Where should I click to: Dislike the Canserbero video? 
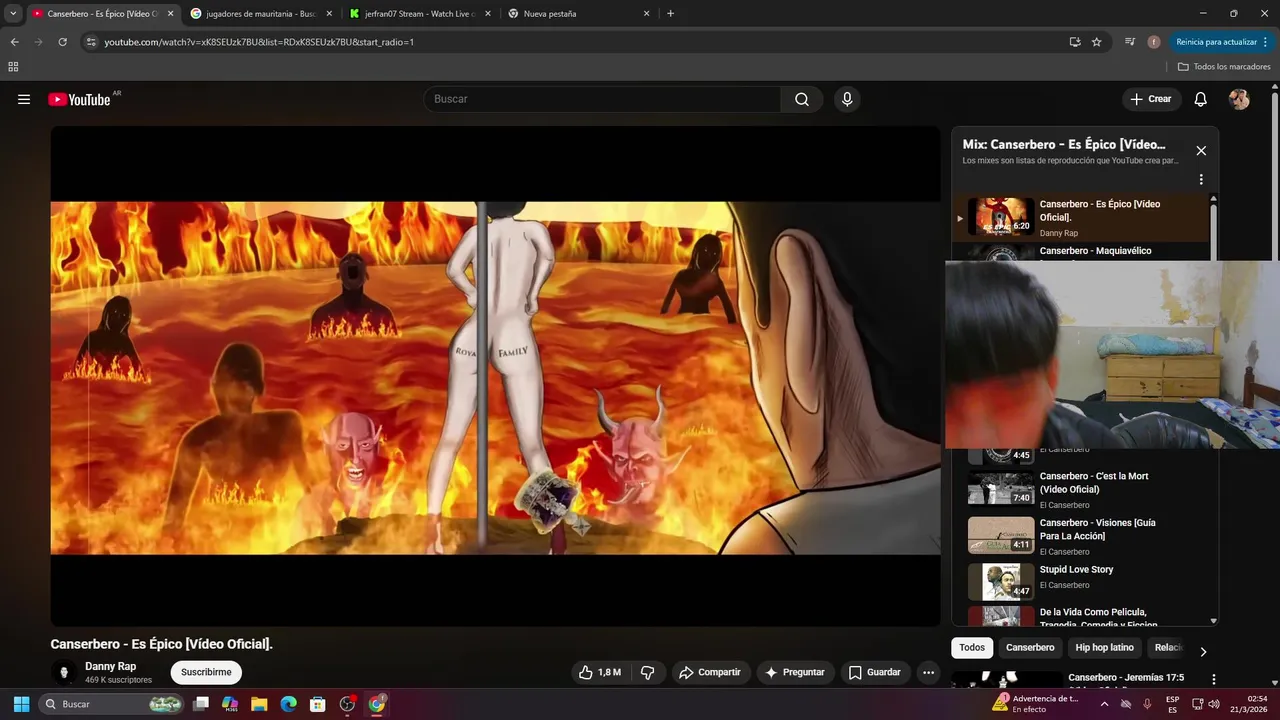(647, 672)
